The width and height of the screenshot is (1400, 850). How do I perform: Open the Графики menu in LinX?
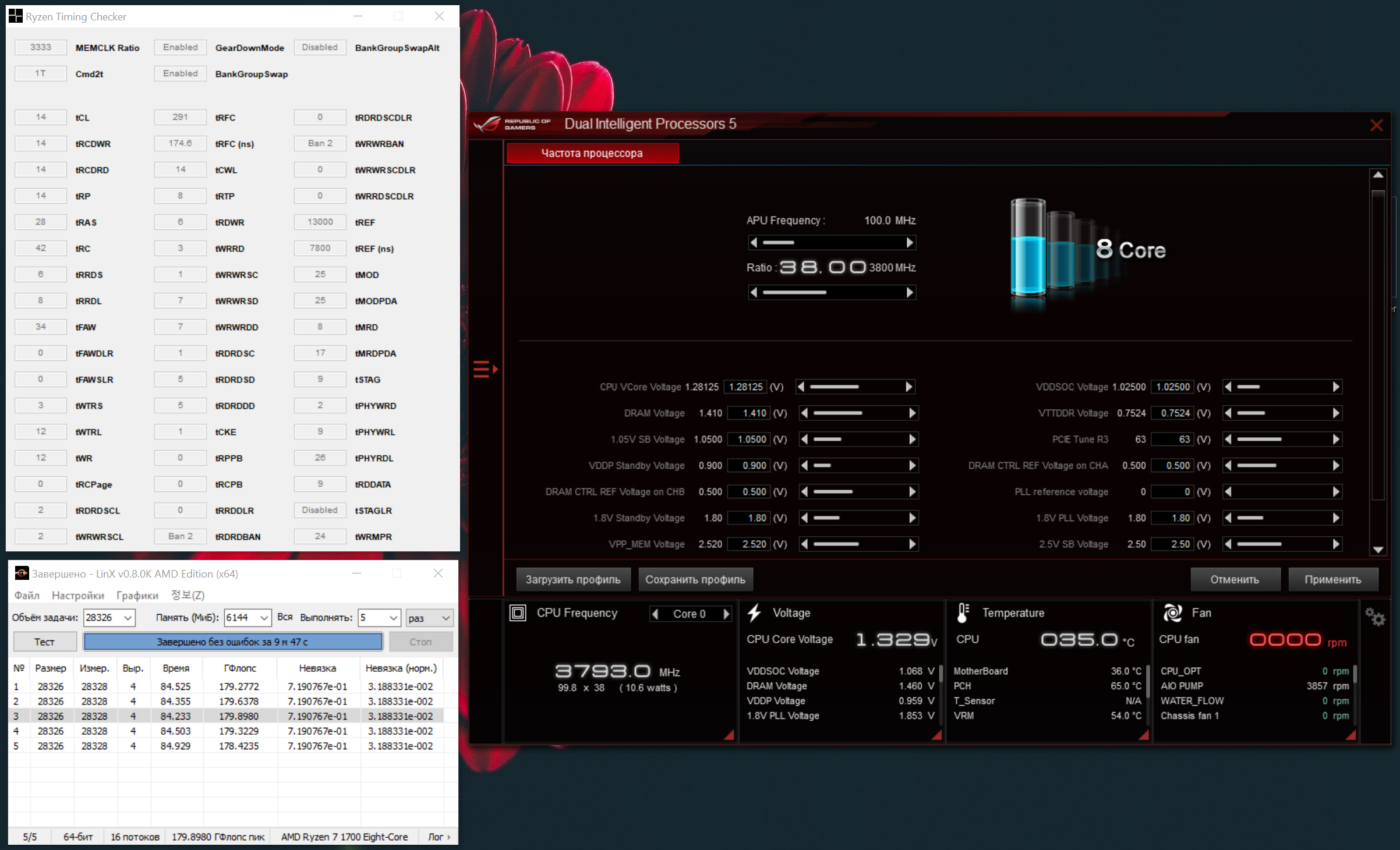coord(137,595)
